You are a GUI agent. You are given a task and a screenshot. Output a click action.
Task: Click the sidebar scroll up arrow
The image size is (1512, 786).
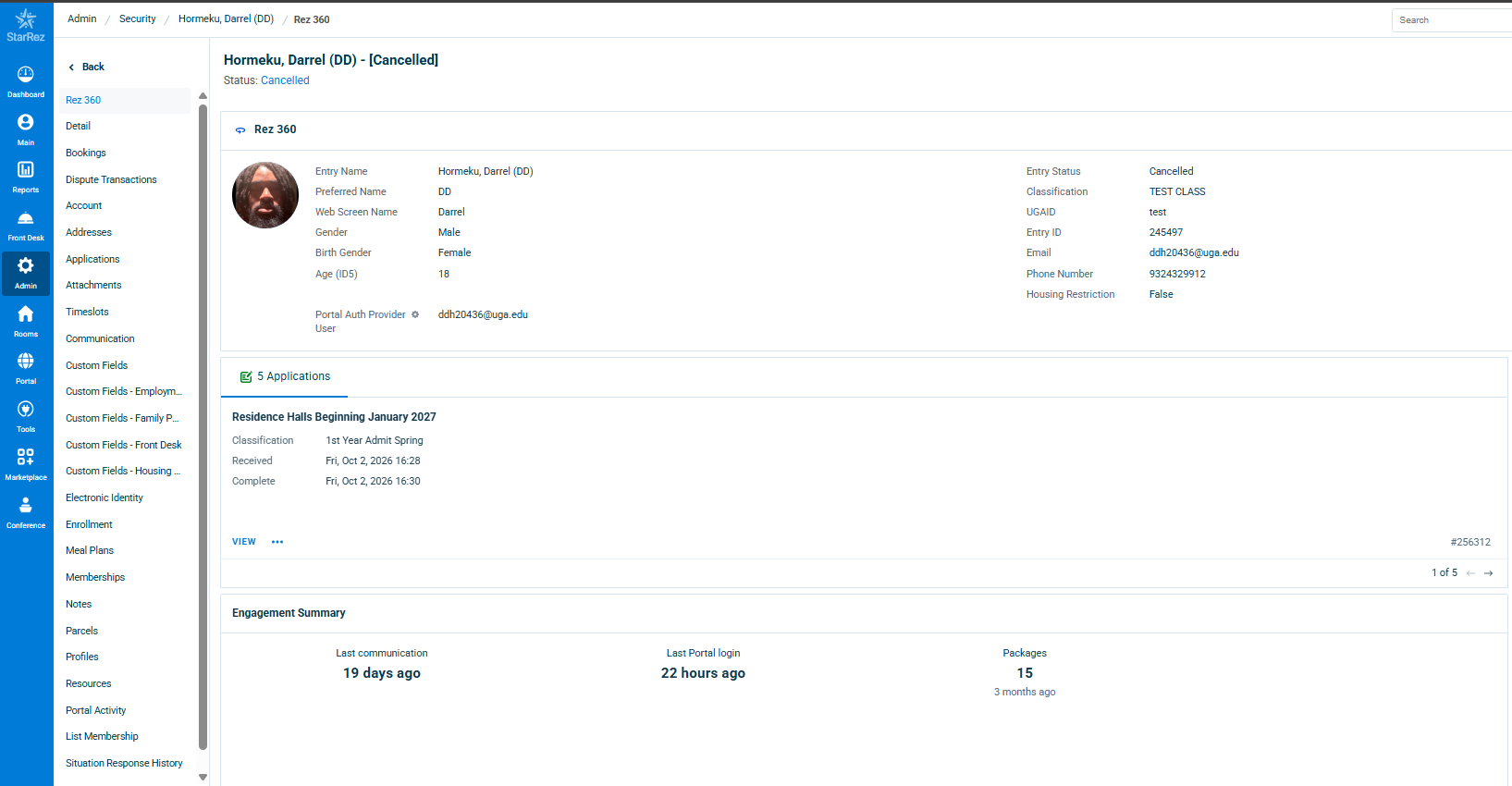pos(203,96)
